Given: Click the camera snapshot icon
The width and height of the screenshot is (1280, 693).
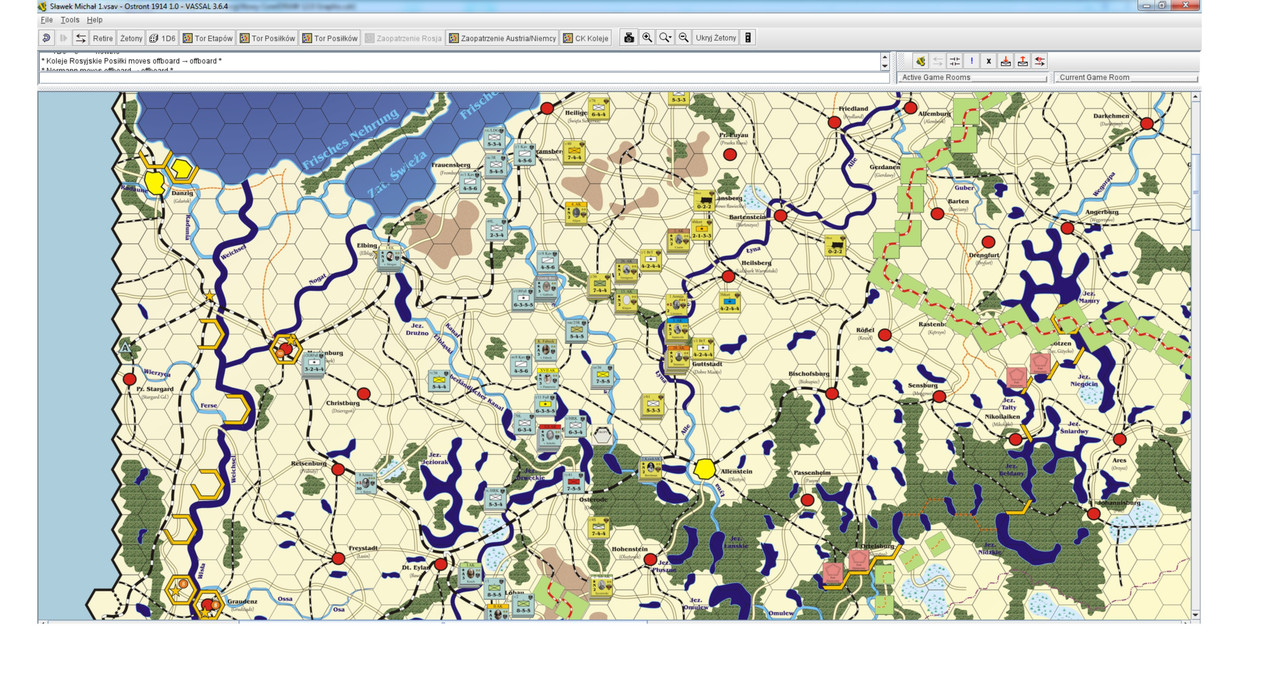Looking at the screenshot, I should (629, 38).
